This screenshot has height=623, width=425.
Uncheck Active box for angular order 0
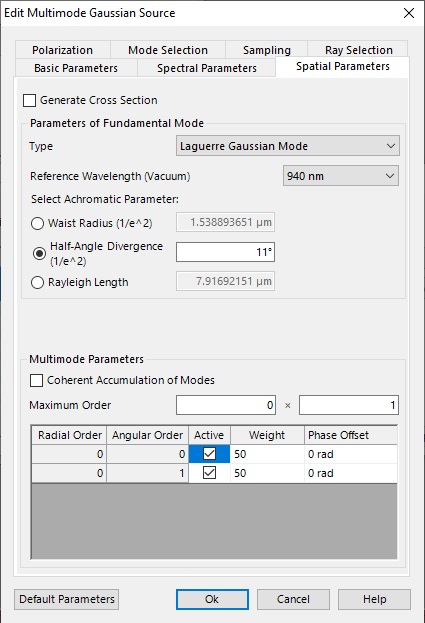pyautogui.click(x=209, y=454)
